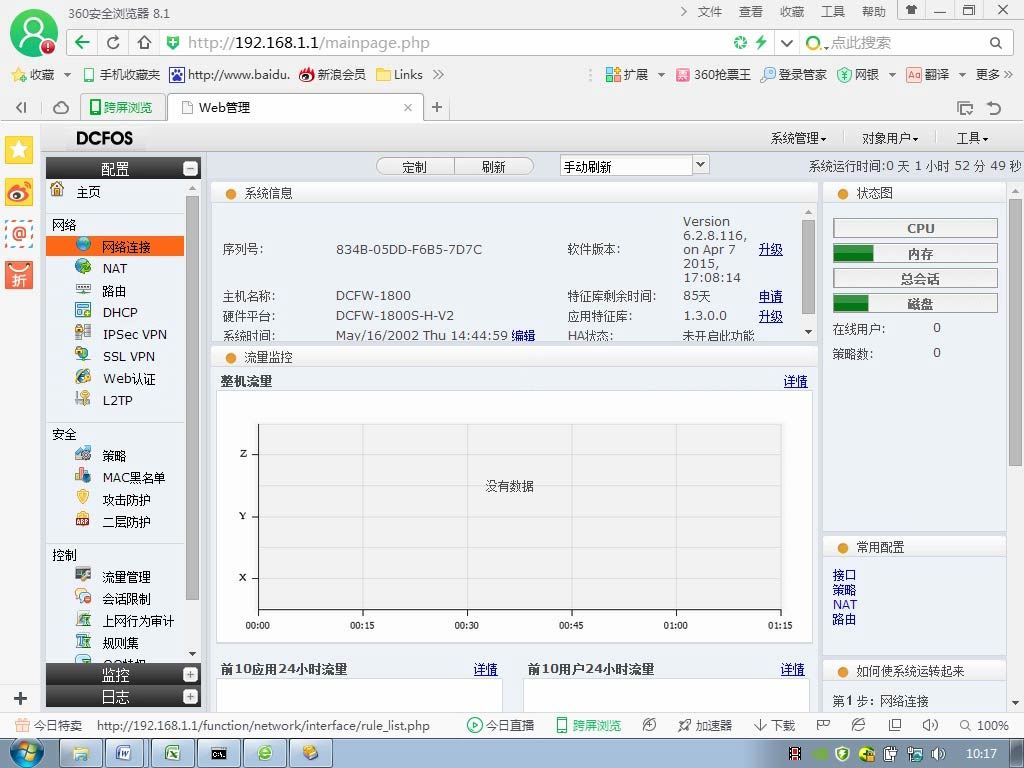
Task: Open the browser 帮助 menu
Action: [x=874, y=12]
